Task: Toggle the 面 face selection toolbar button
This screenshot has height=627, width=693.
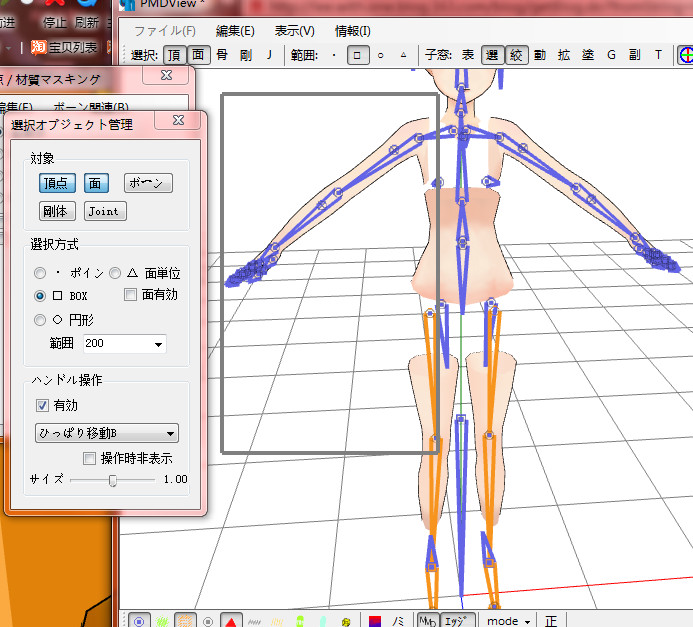Action: (x=198, y=55)
